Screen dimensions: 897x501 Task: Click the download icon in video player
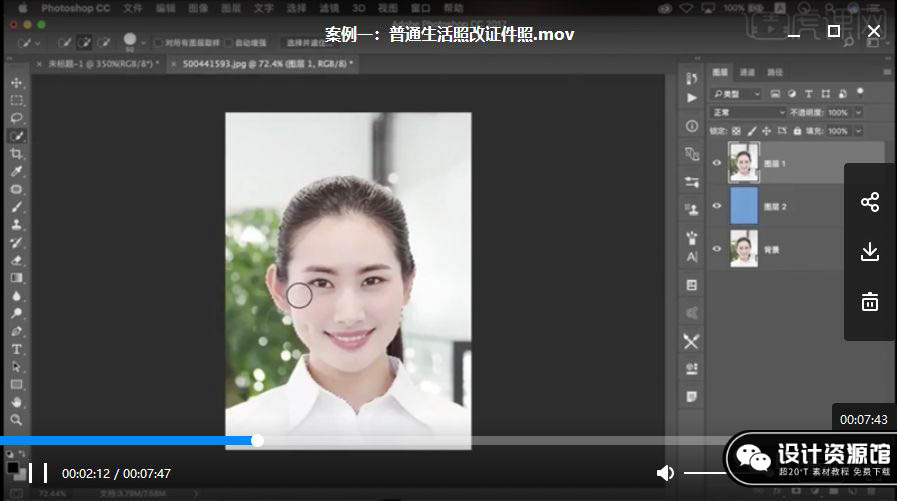[870, 252]
